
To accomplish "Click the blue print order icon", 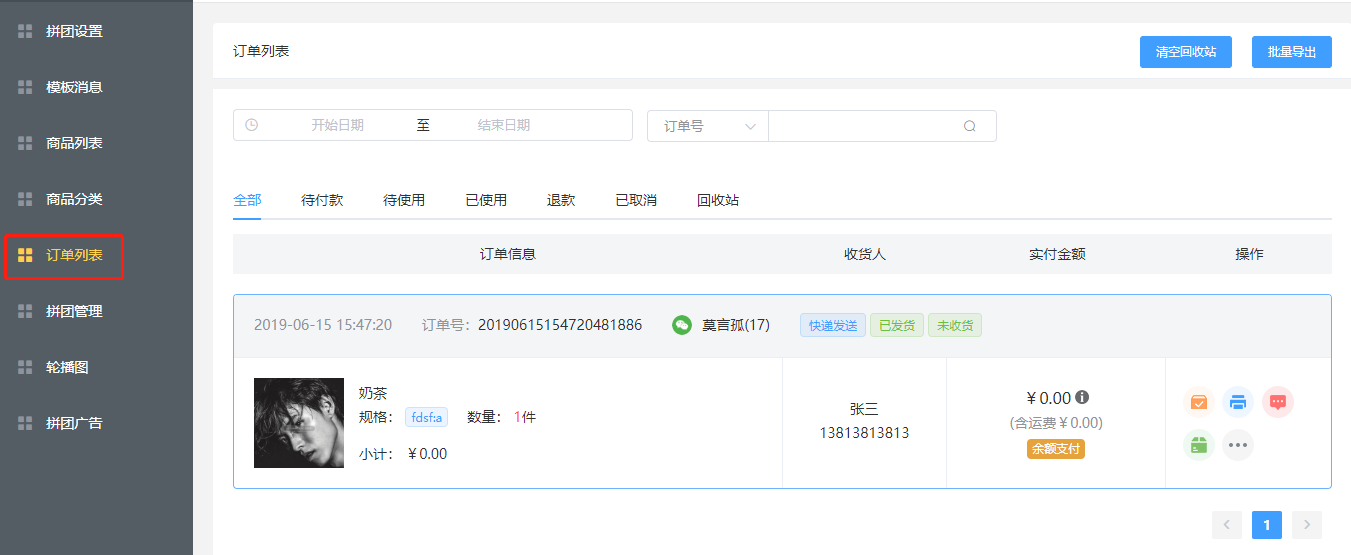I will (1238, 403).
